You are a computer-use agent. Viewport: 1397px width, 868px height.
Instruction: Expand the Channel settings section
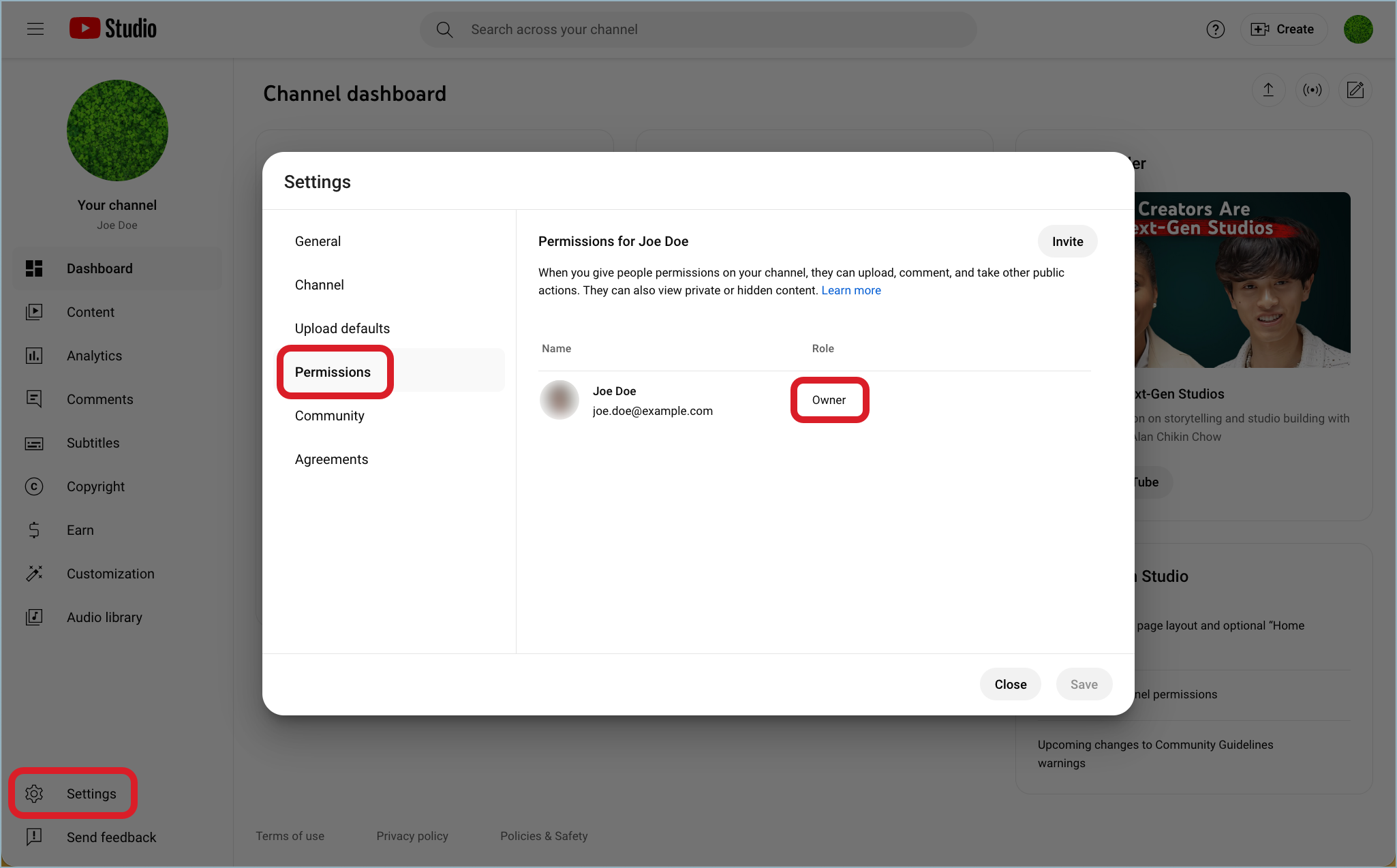[x=319, y=284]
